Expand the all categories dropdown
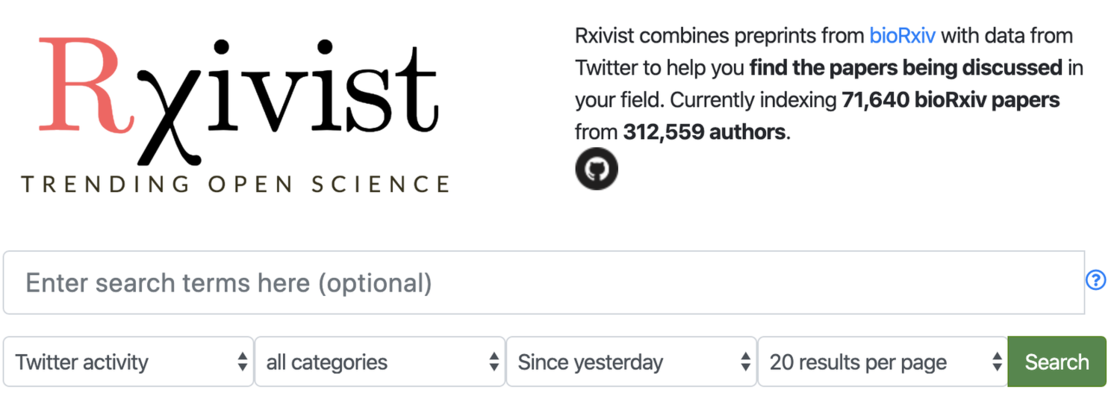This screenshot has width=1120, height=399. point(380,362)
